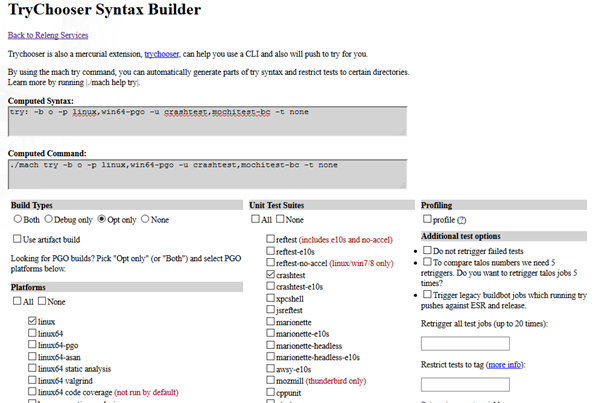596x403 pixels.
Task: Select the None build type radio button
Action: coord(145,219)
